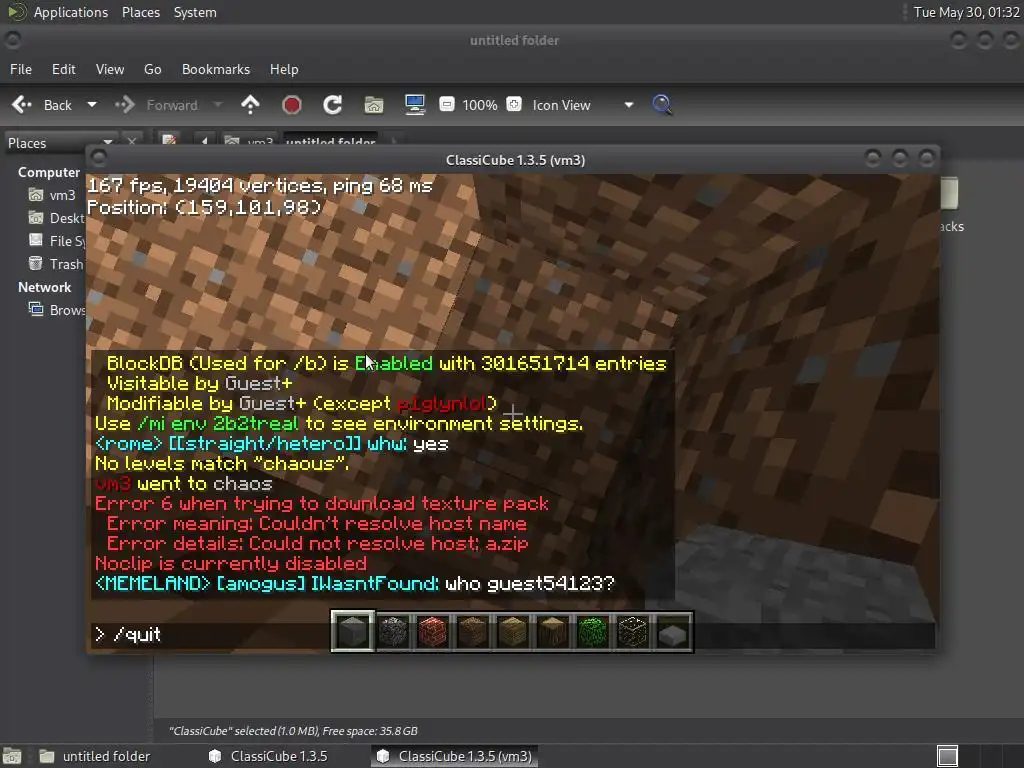Select Desktop entry in Places sidebar

point(56,218)
